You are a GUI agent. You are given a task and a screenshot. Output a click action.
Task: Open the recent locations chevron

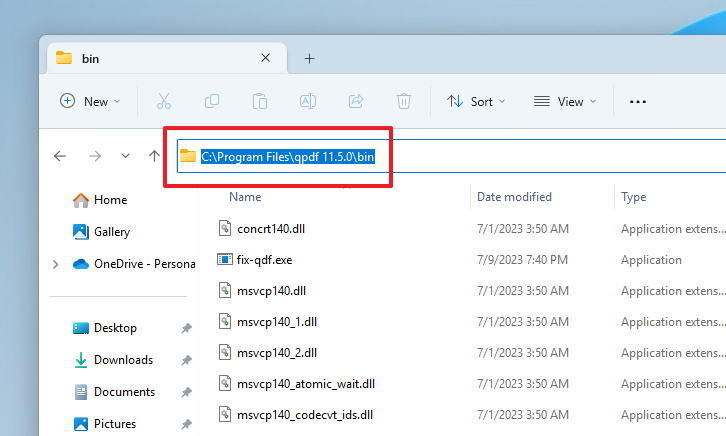pos(125,156)
